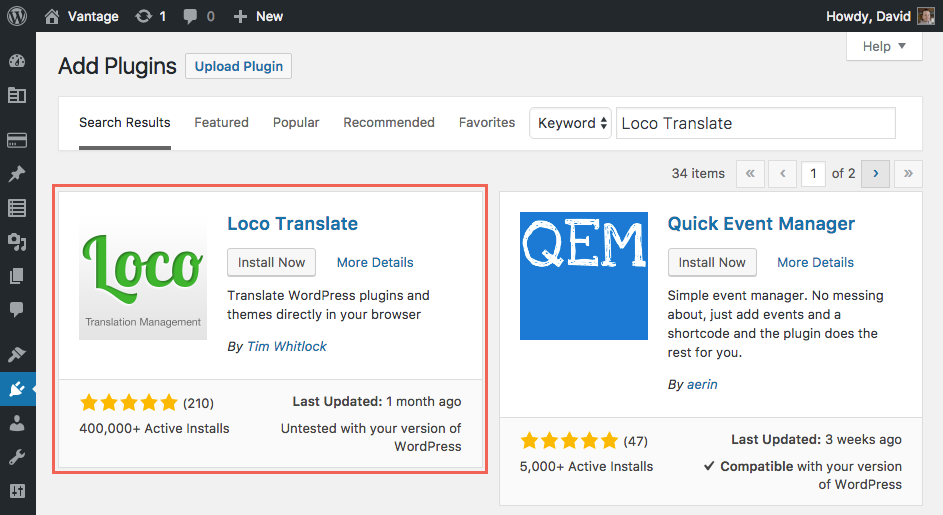The image size is (943, 515).
Task: Go to next page of results
Action: coord(876,174)
